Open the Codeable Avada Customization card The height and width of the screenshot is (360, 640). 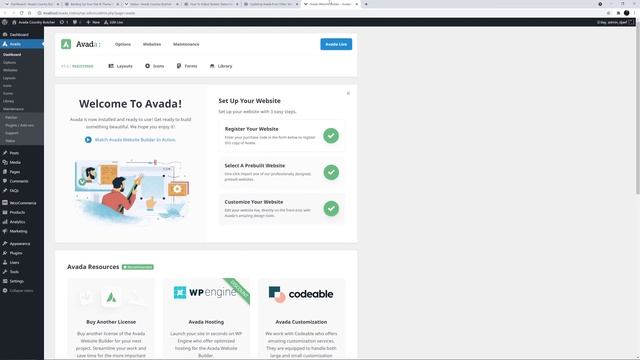click(x=301, y=319)
